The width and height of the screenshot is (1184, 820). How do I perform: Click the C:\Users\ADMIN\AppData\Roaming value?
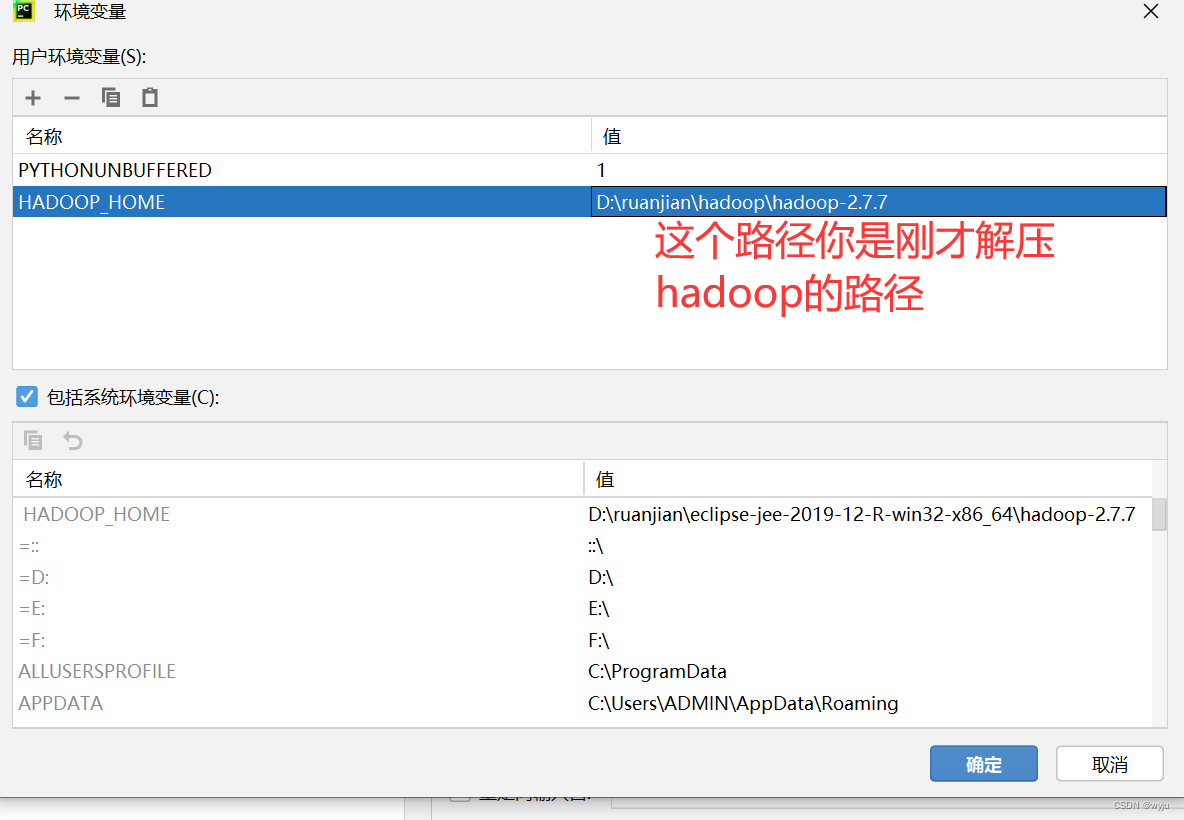[743, 703]
